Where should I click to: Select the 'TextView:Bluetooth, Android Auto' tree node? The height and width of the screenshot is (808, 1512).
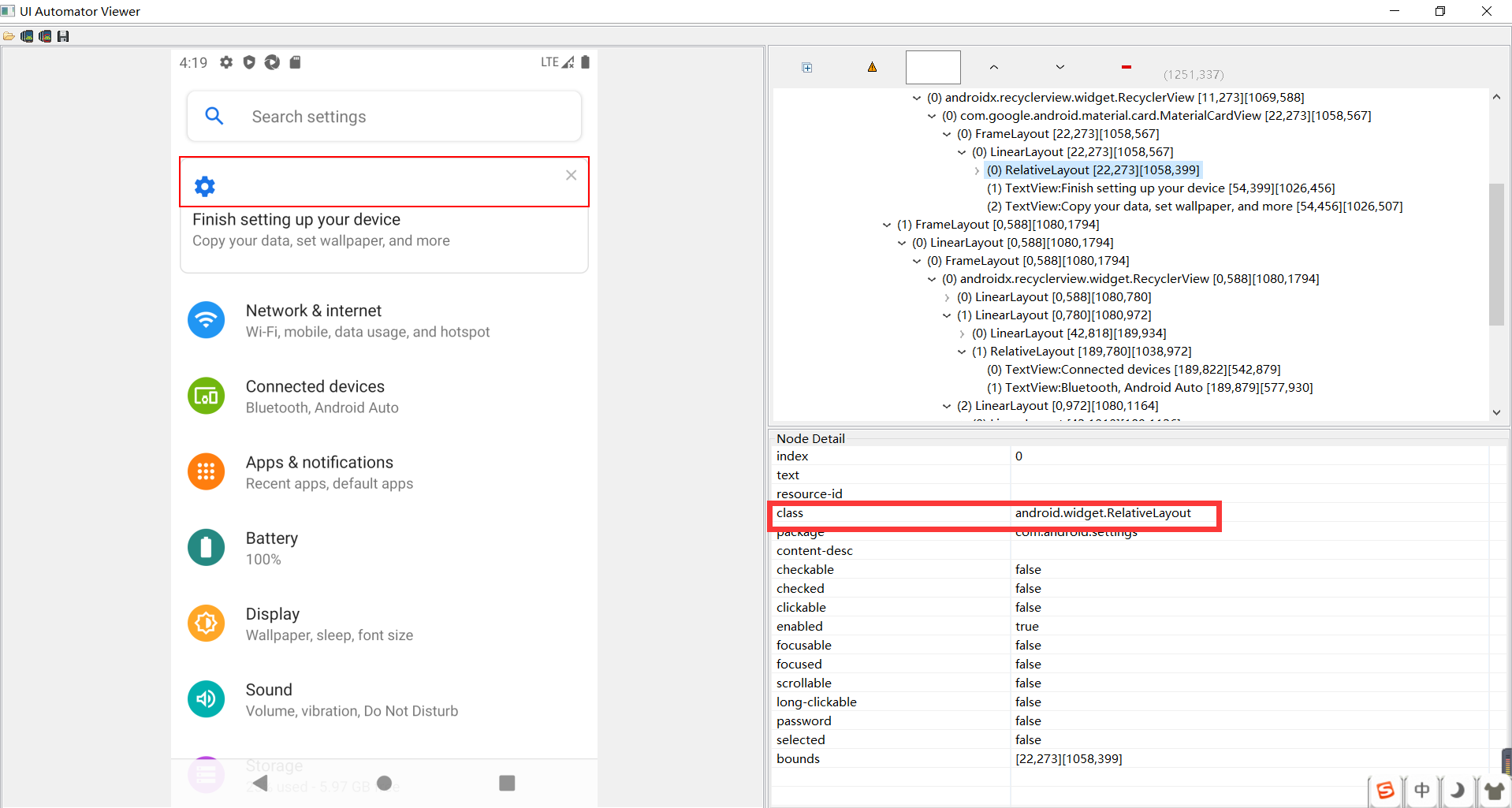(x=1149, y=388)
